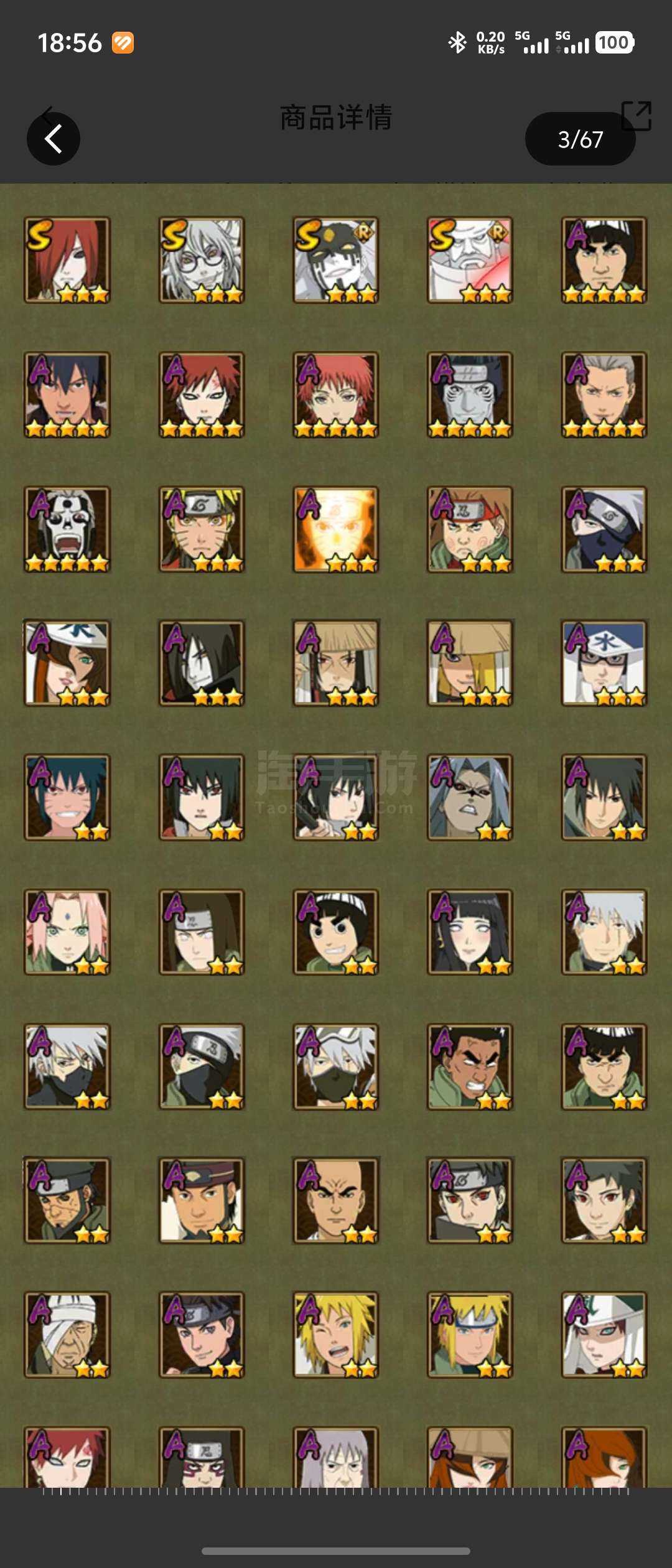Choose the glowing orange chakra-mode Naruto icon
The image size is (672, 1568).
tap(336, 530)
